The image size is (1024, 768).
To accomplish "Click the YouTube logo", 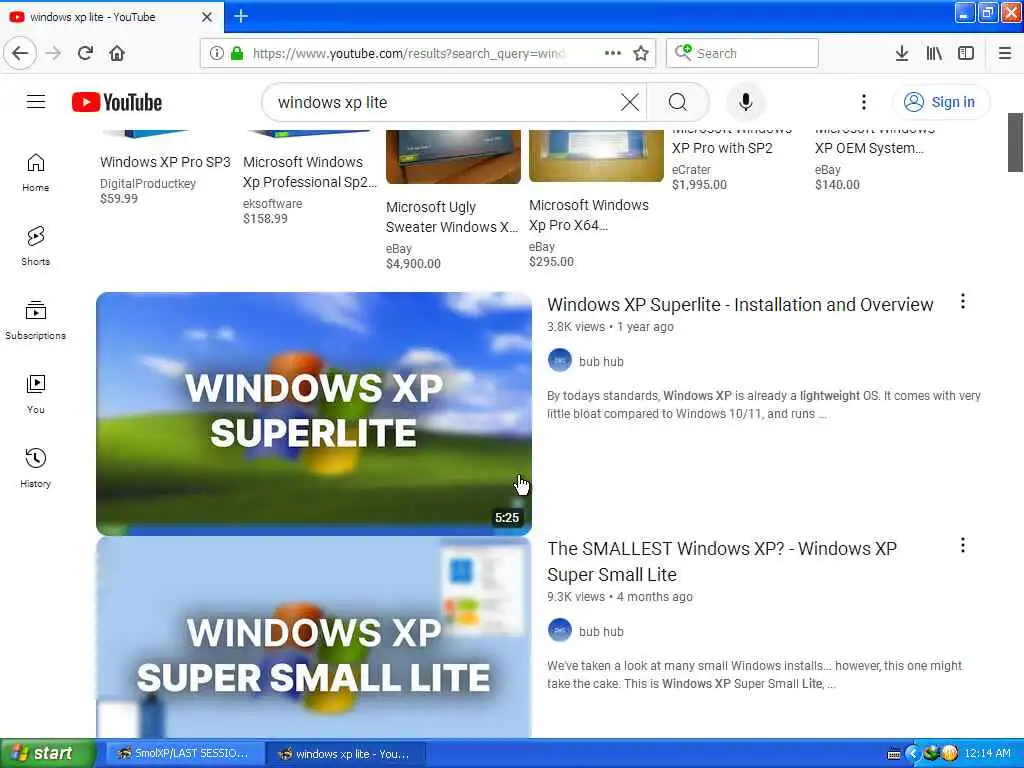I will (117, 102).
